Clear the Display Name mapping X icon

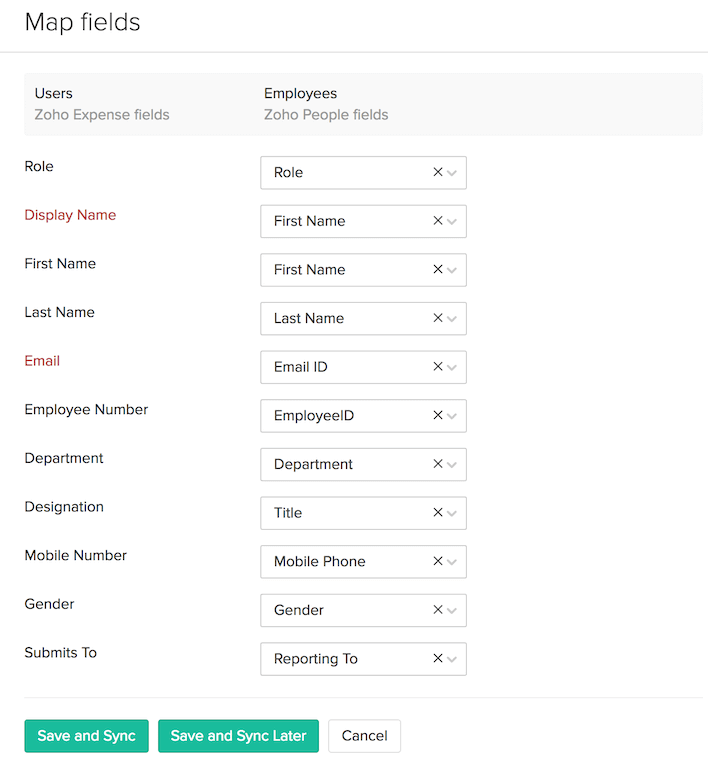pos(438,221)
